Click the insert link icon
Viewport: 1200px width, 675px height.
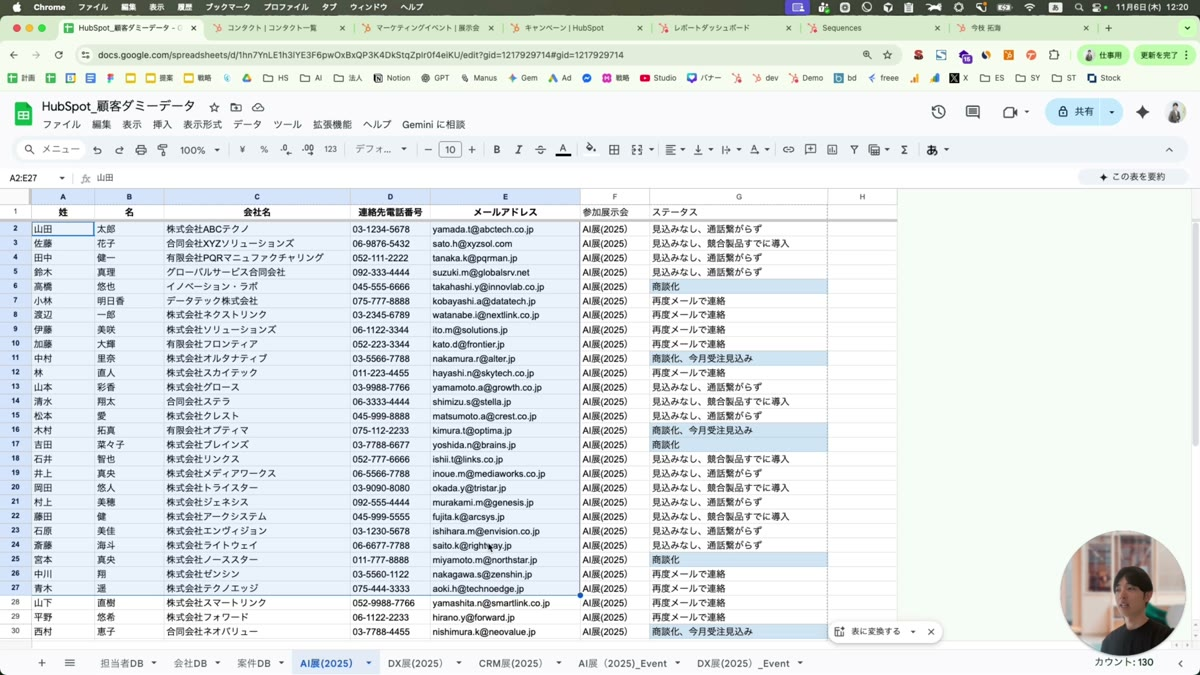click(788, 150)
